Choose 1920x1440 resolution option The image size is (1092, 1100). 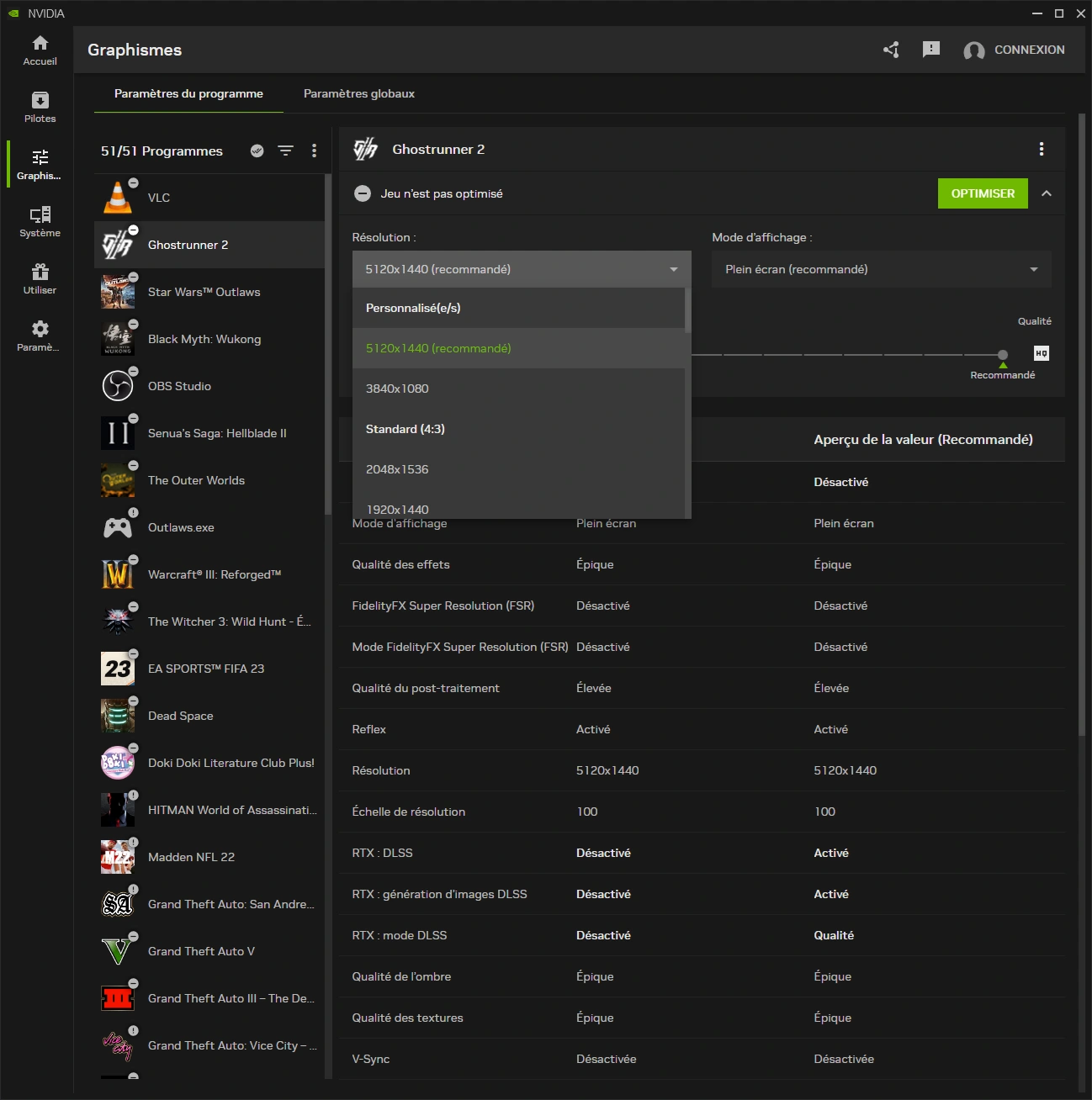pos(518,508)
